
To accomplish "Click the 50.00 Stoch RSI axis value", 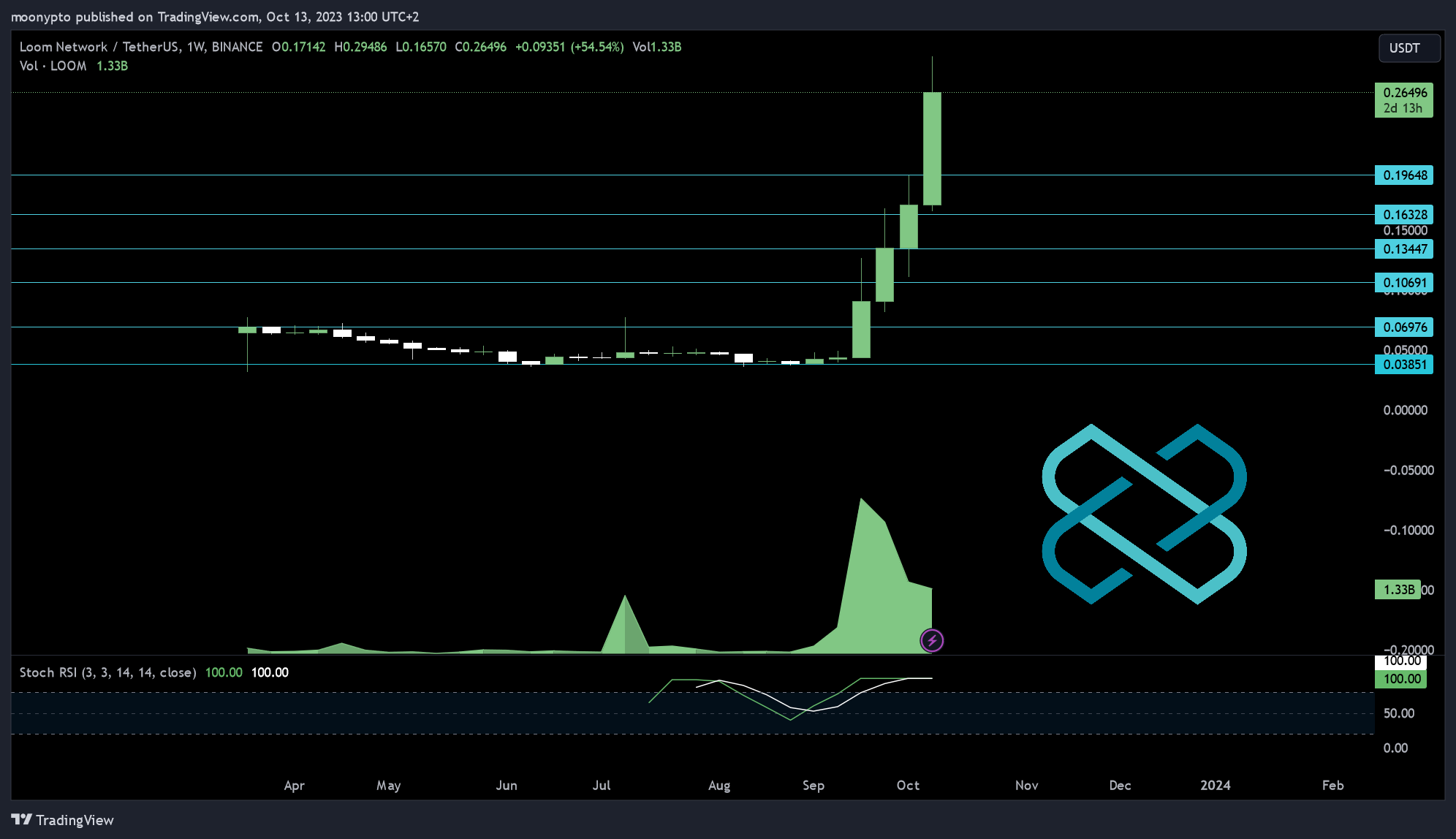I will click(1398, 713).
